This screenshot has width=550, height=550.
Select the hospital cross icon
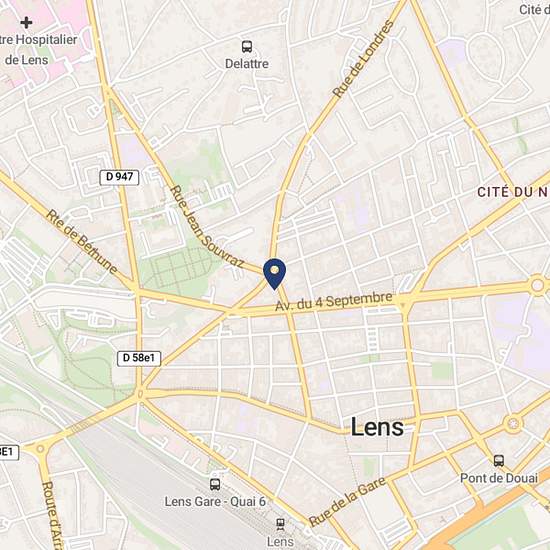tap(26, 23)
